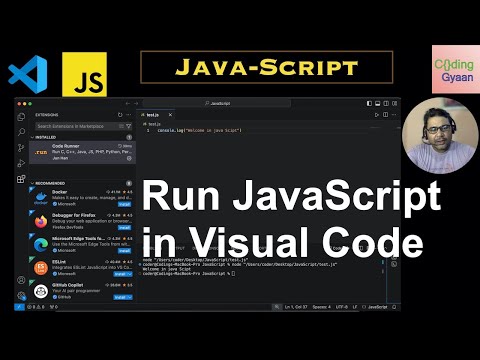The image size is (480, 360).
Task: Open the errors and warnings status item
Action: pos(36,307)
